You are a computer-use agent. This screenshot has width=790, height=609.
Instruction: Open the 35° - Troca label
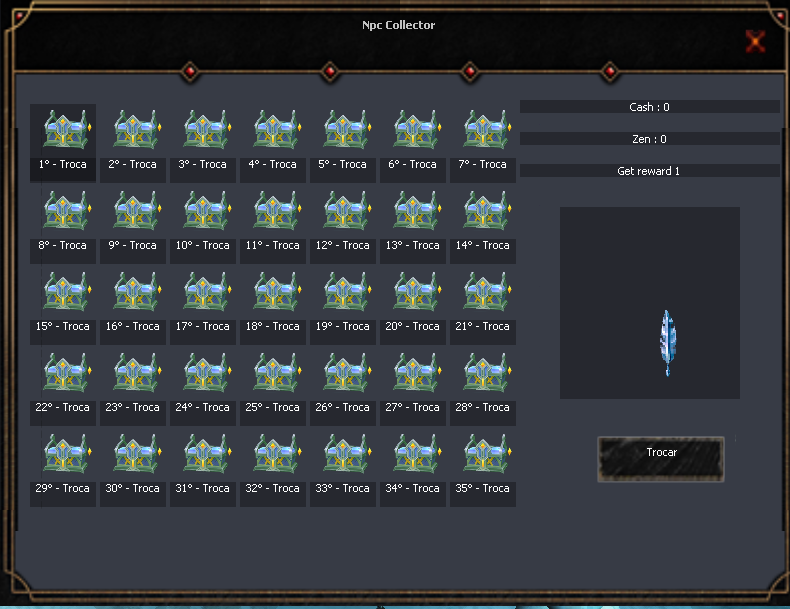[x=483, y=488]
